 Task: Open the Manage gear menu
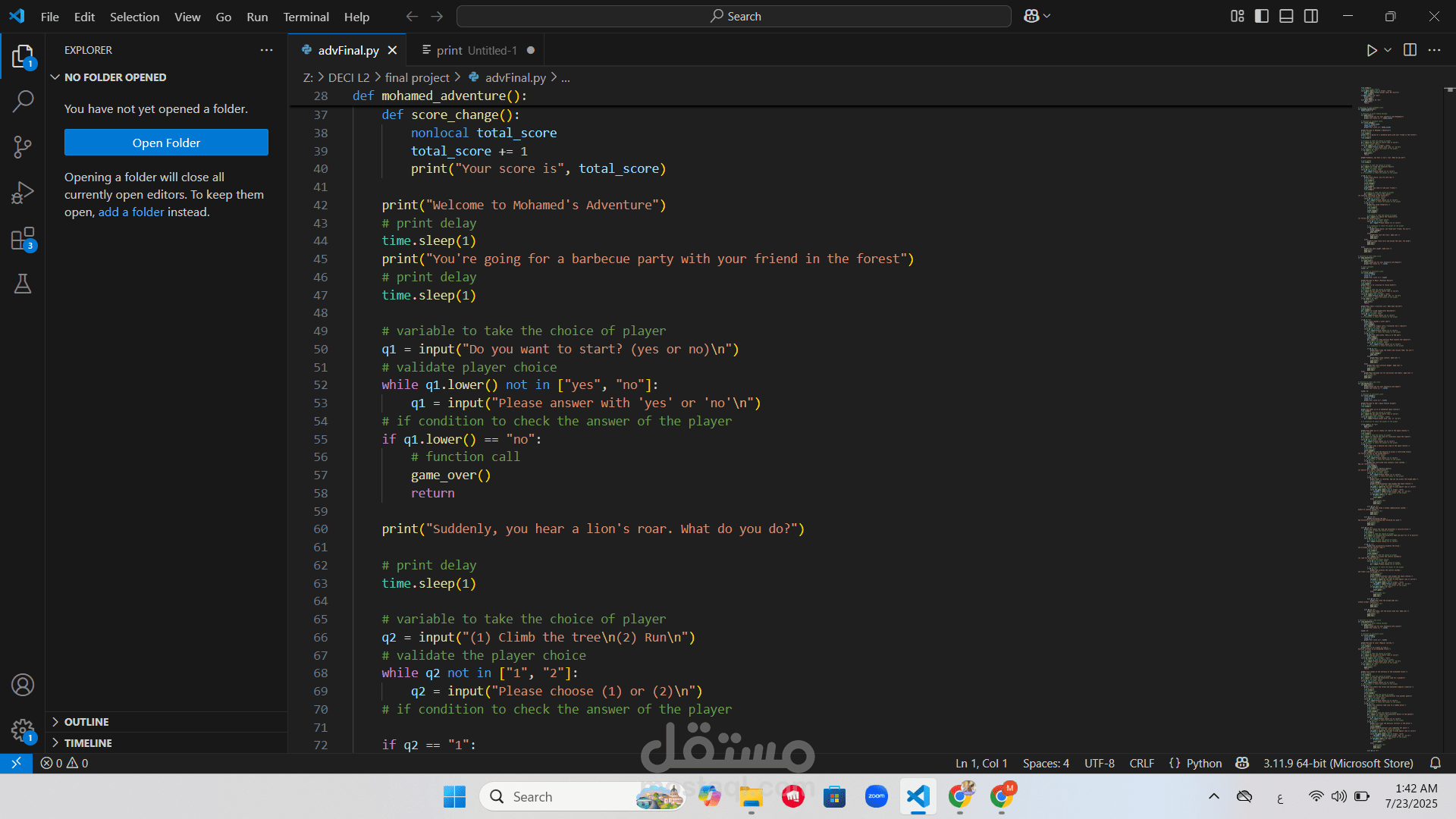23,730
